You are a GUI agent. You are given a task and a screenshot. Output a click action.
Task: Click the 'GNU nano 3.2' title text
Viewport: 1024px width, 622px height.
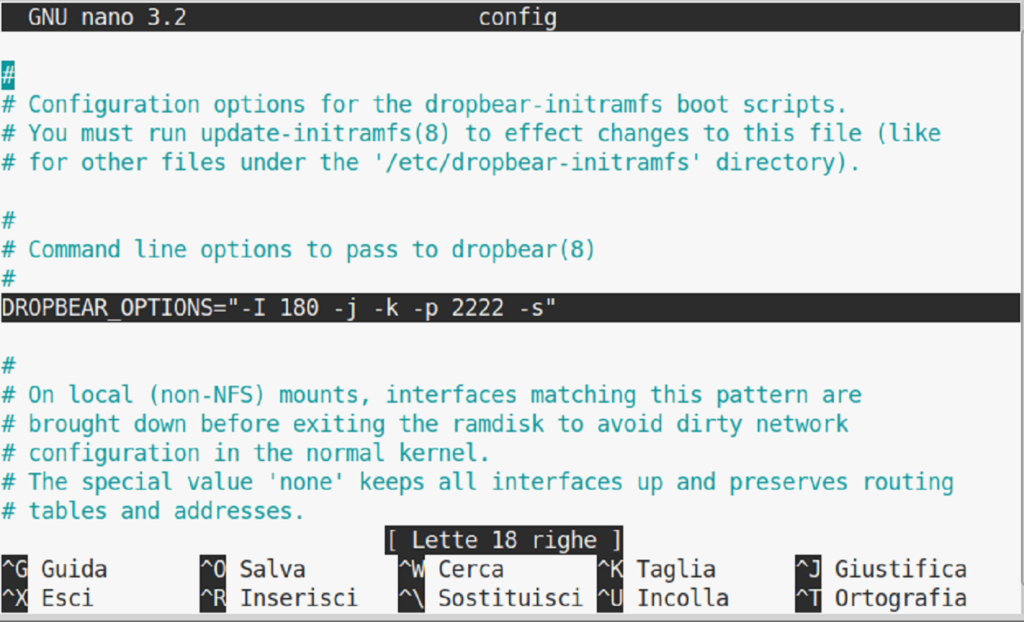[107, 18]
